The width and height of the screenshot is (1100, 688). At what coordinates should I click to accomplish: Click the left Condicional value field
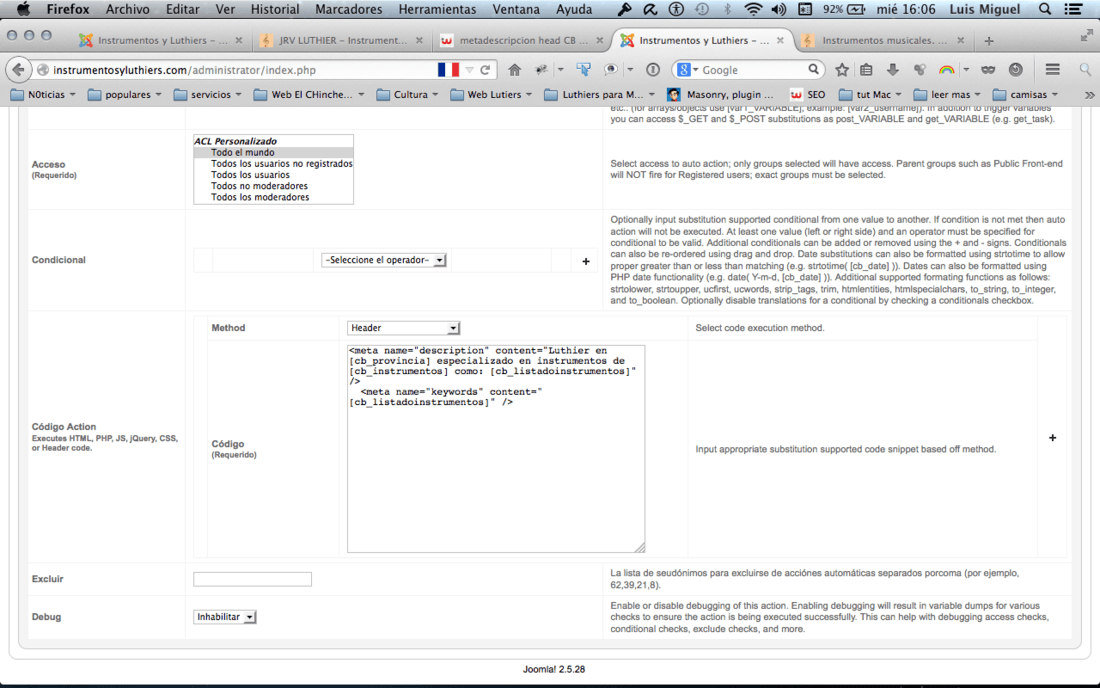(265, 260)
